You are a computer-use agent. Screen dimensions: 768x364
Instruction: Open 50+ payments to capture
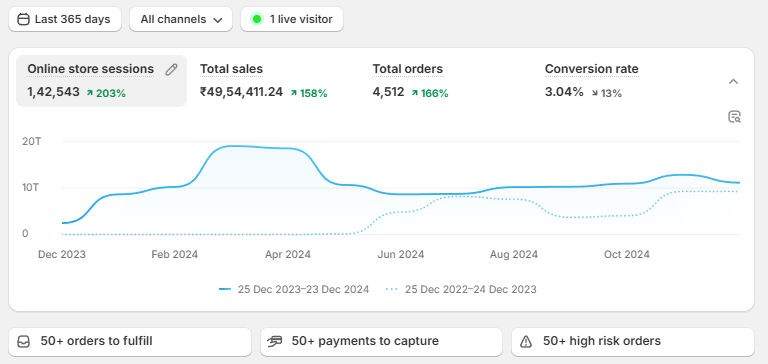(381, 341)
